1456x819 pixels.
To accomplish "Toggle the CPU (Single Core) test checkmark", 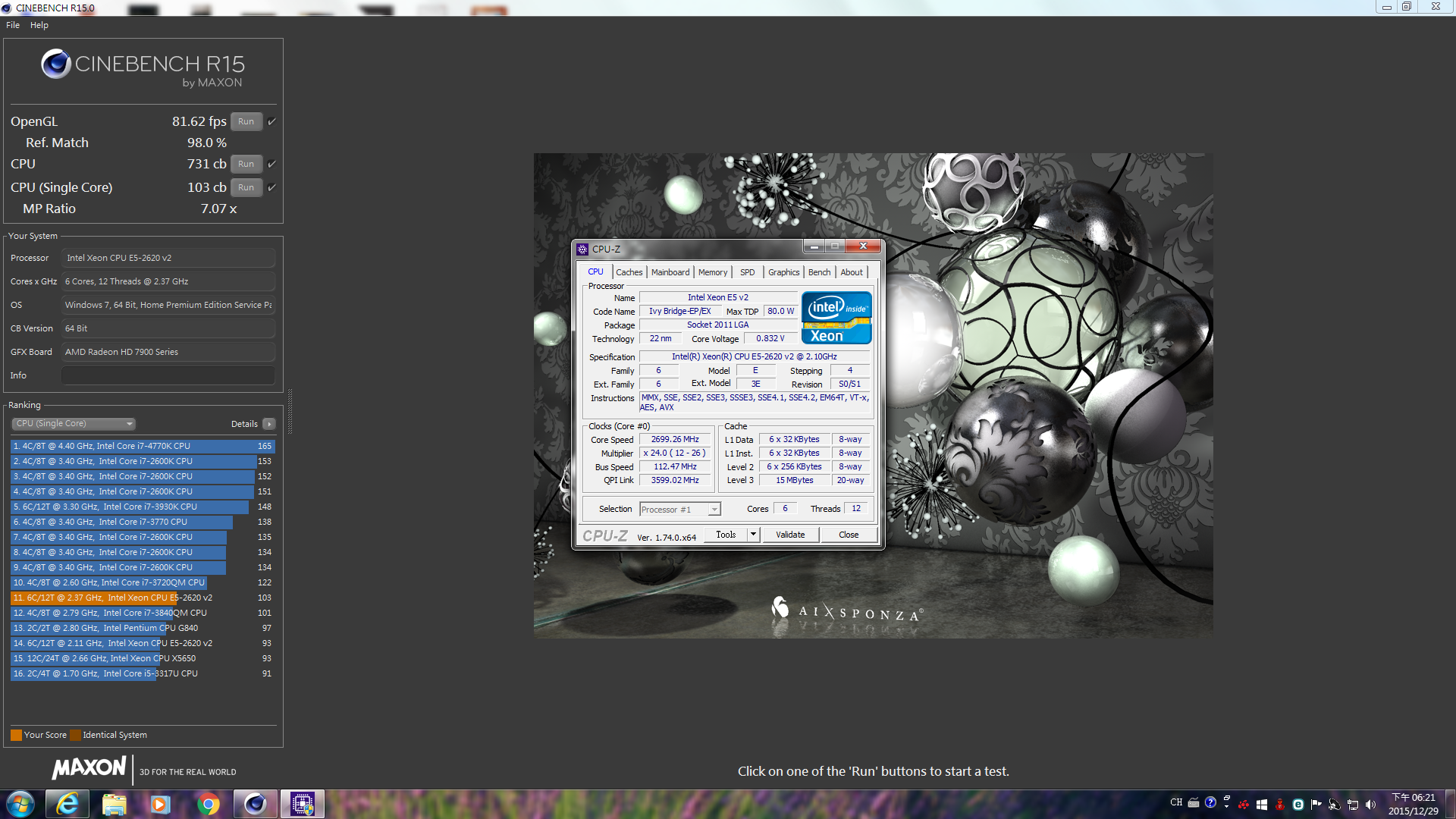I will pos(272,187).
